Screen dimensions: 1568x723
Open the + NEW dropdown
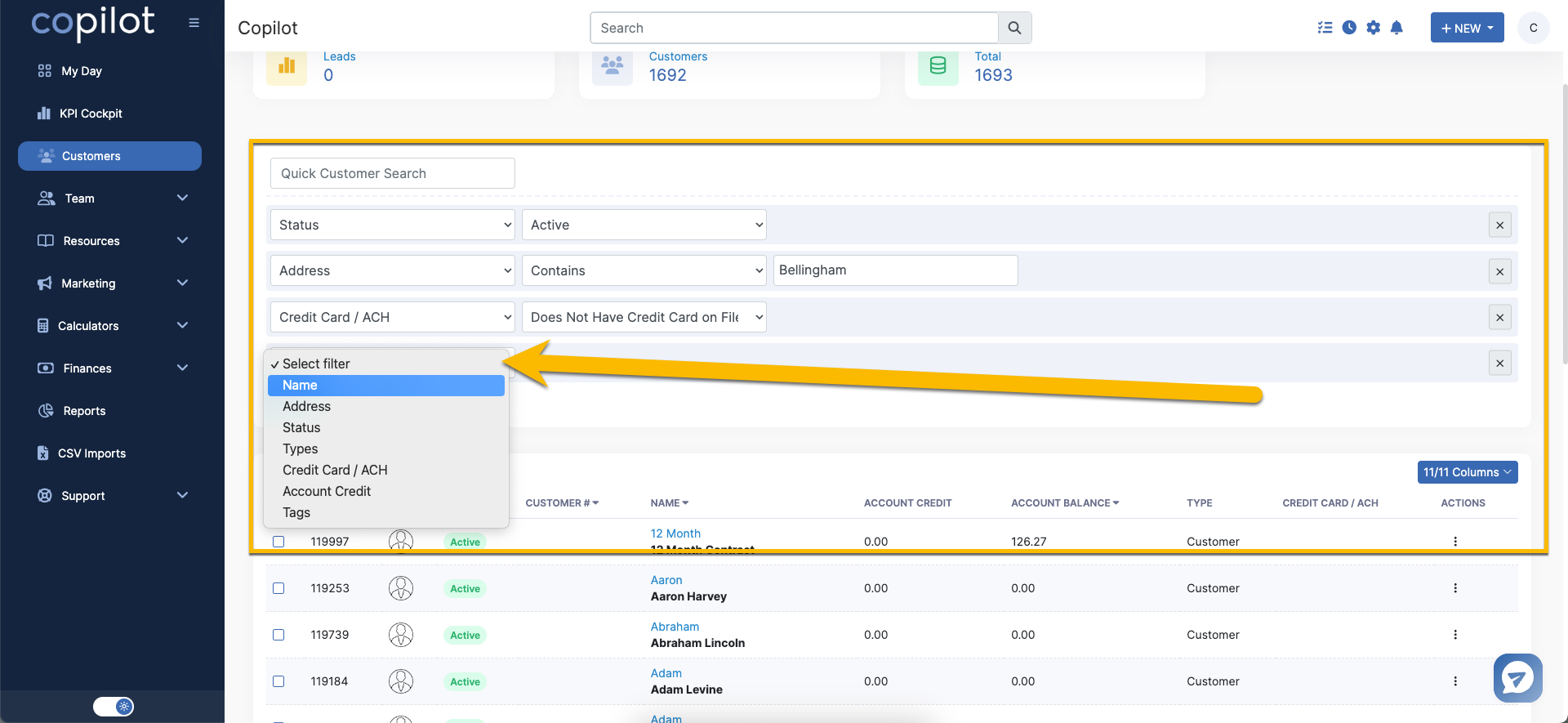click(x=1467, y=28)
